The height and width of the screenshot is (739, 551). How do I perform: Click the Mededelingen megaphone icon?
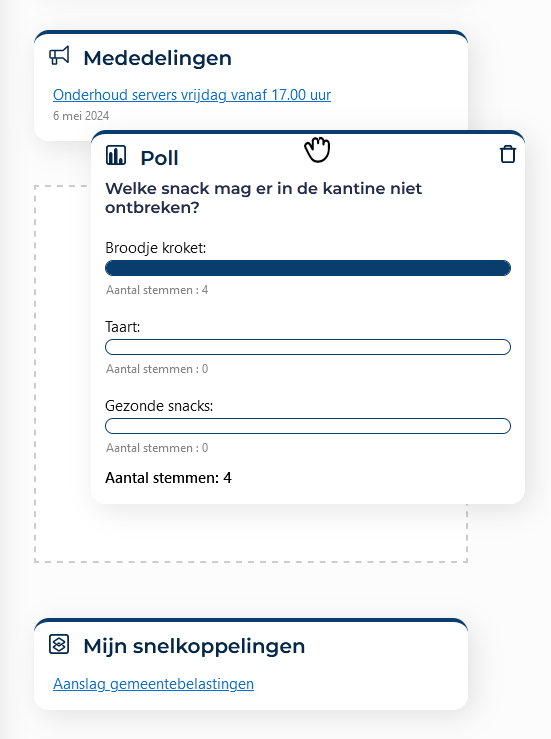pyautogui.click(x=59, y=56)
